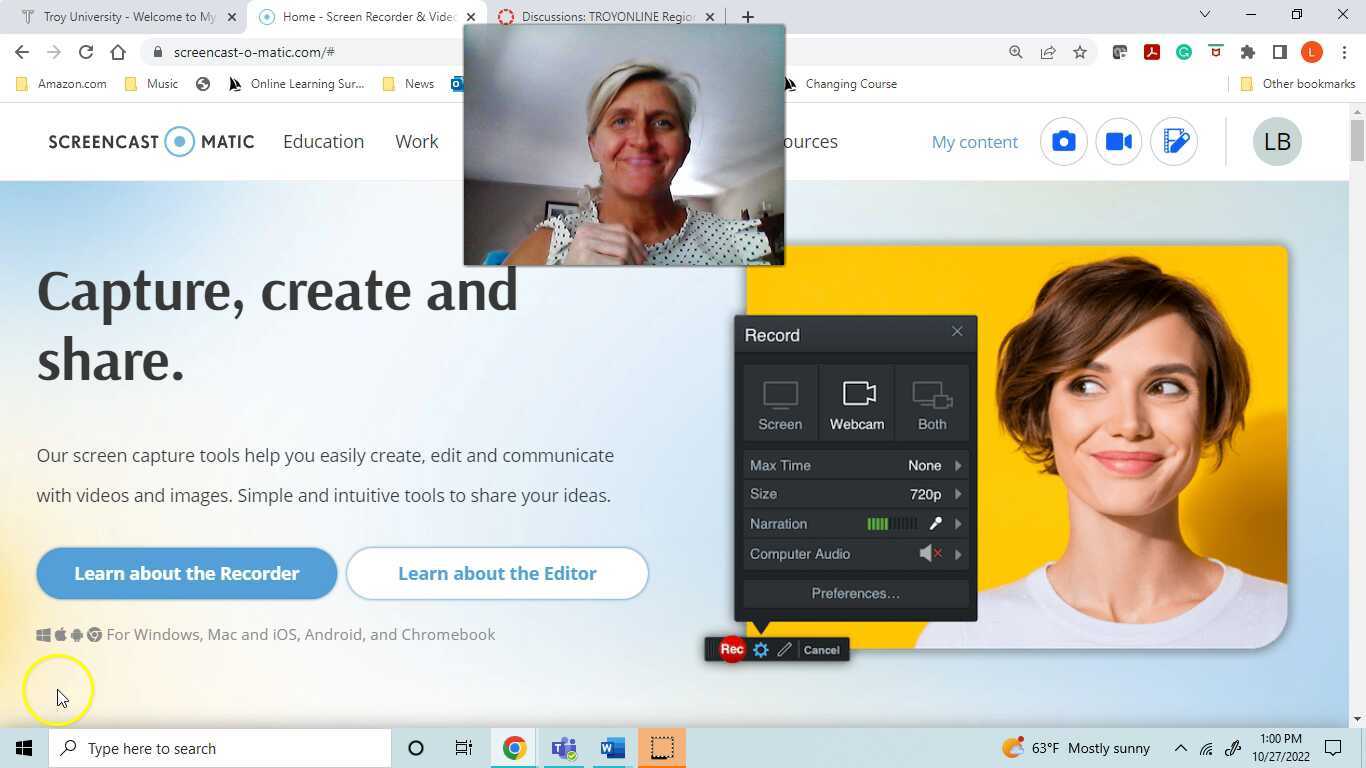The image size is (1366, 768).
Task: Open the video recorder icon in header
Action: [x=1118, y=142]
